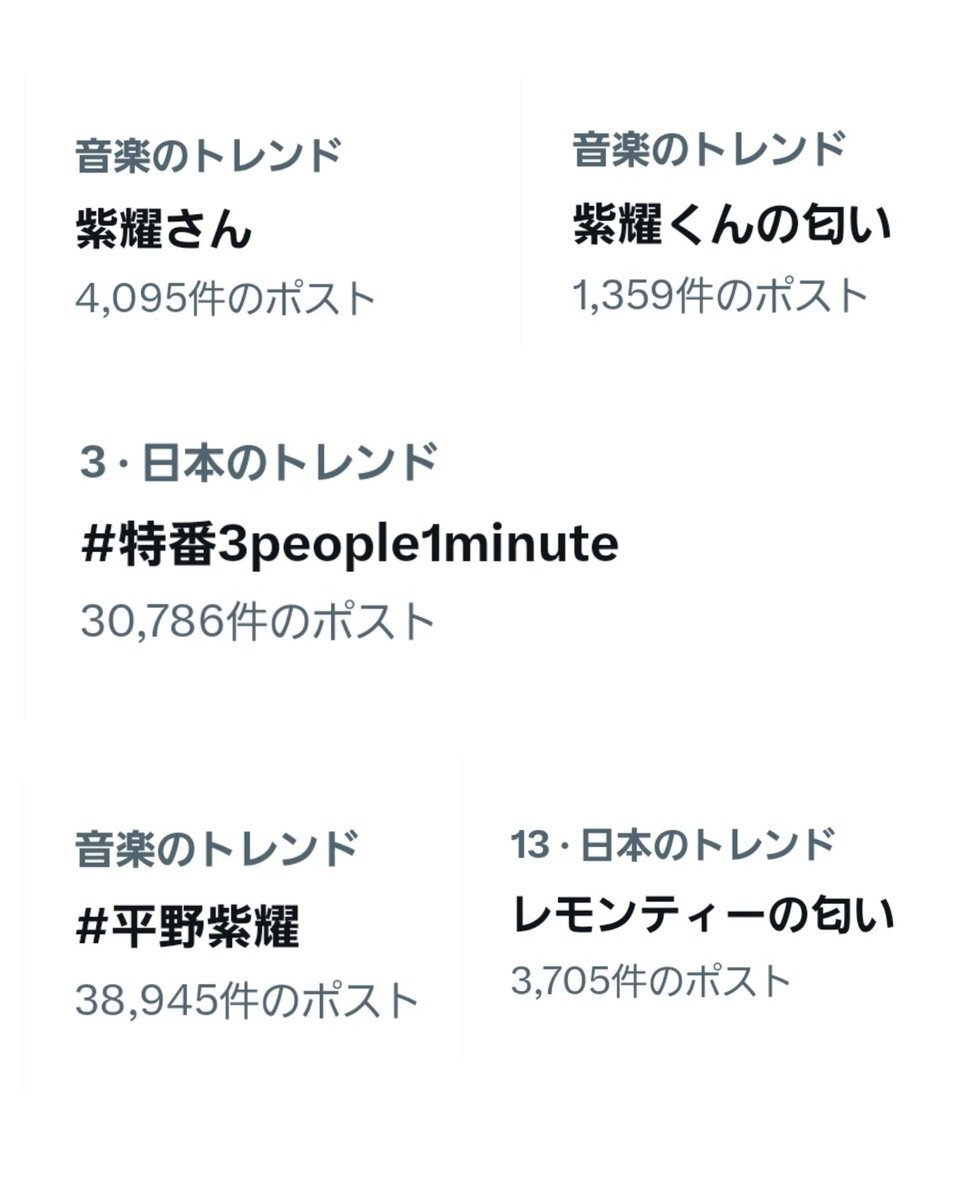This screenshot has width=960, height=1200.
Task: Click the hash symbol of #平野紫耀
Action: click(x=91, y=929)
